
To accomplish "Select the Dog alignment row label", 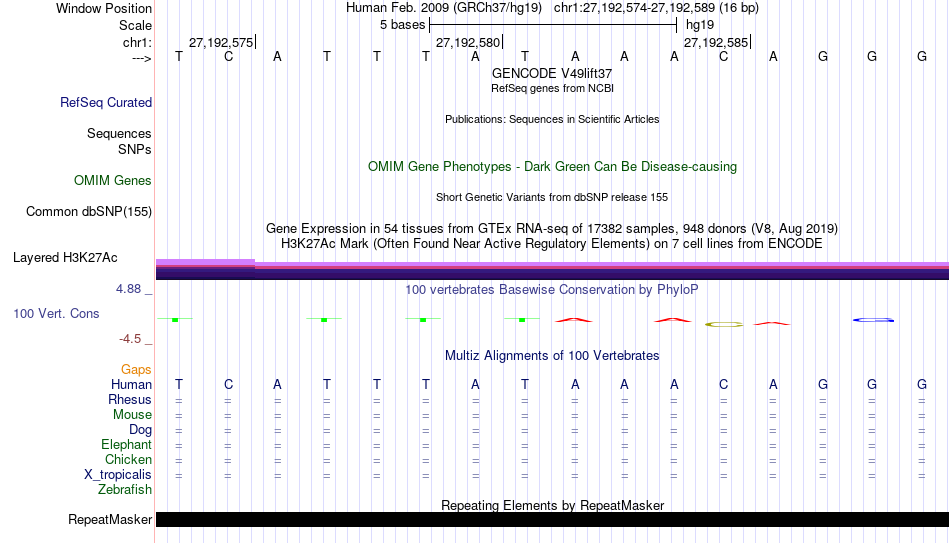I will pos(141,430).
